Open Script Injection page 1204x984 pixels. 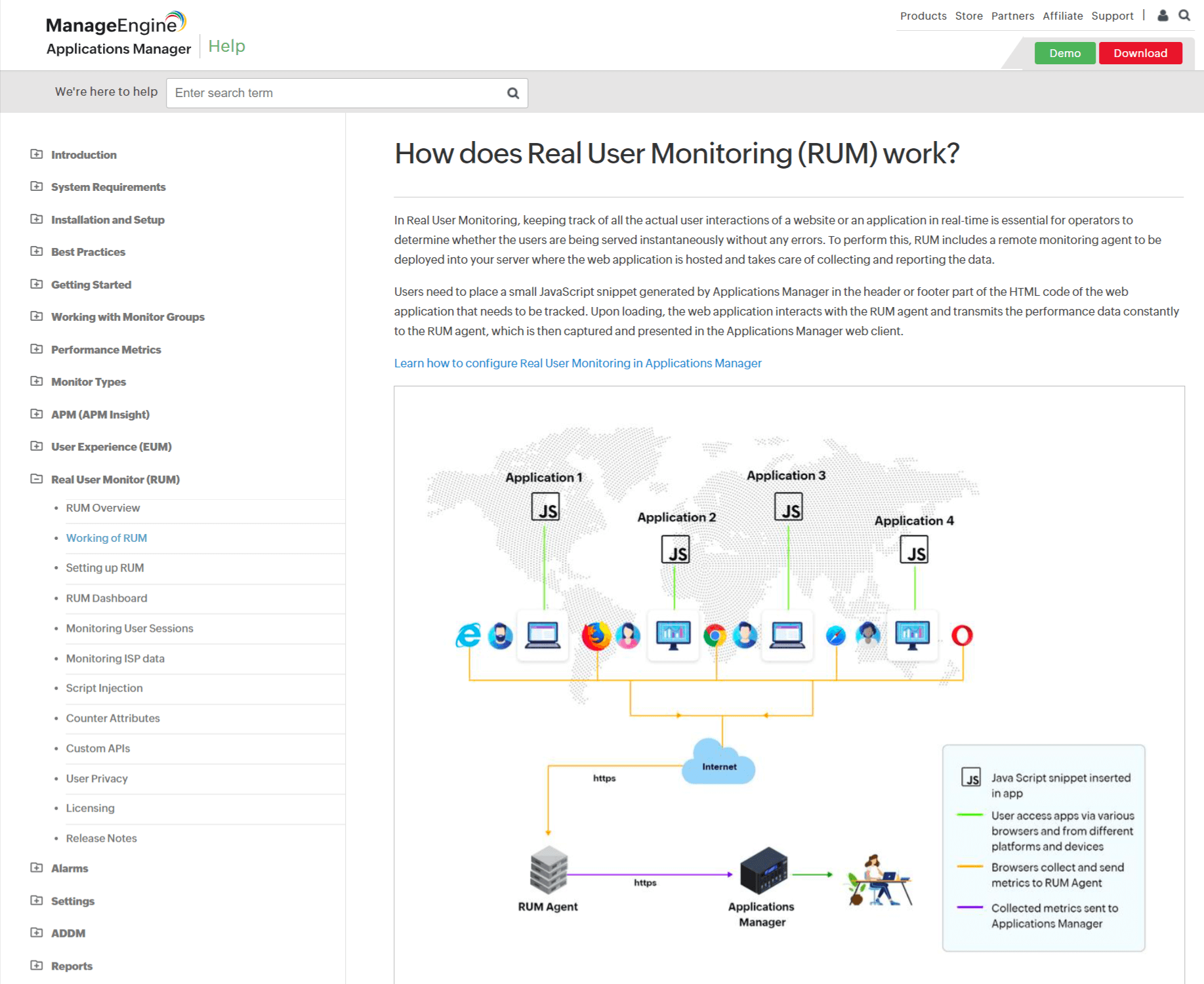[x=104, y=688]
